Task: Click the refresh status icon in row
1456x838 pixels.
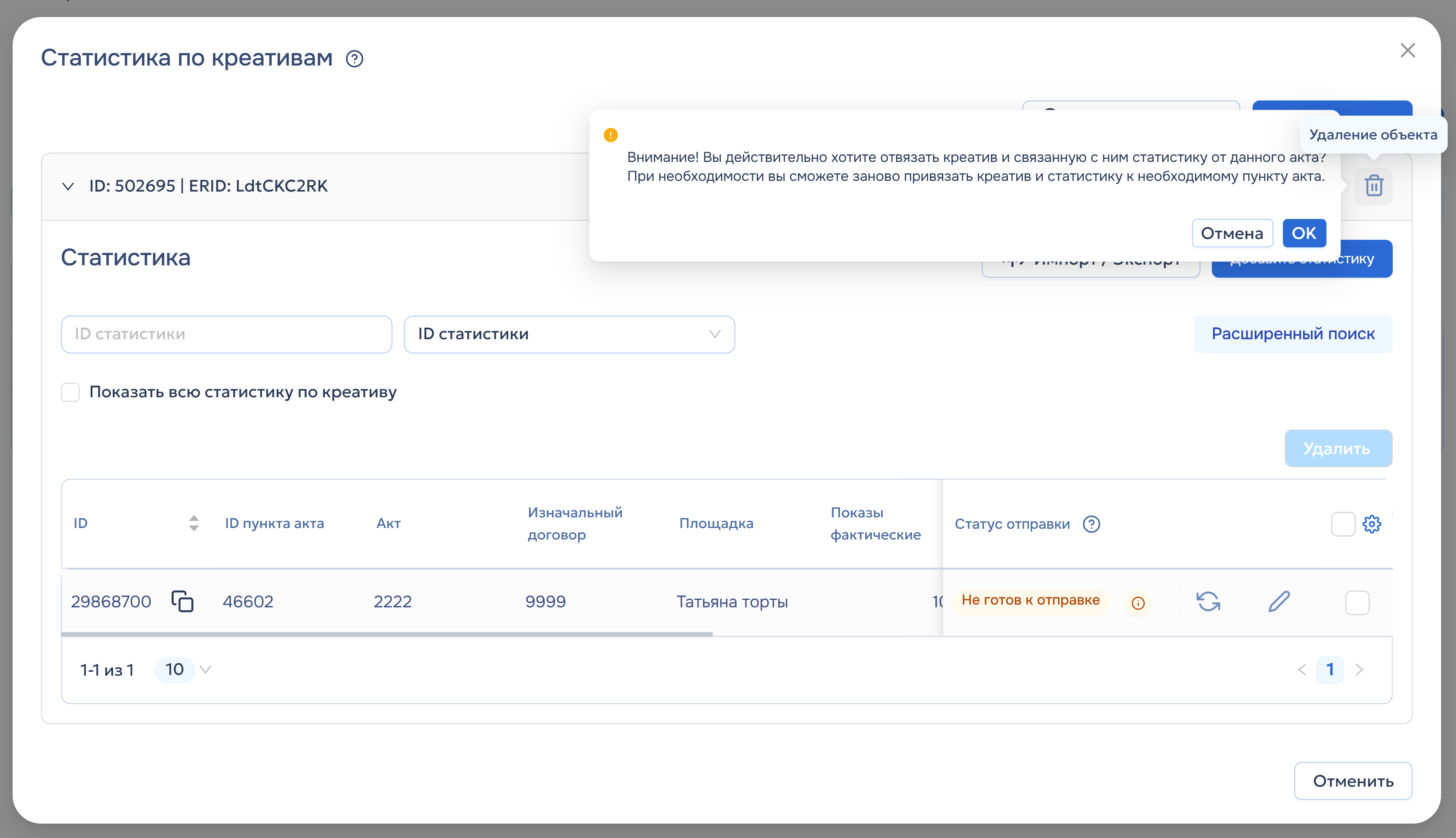Action: click(x=1208, y=601)
